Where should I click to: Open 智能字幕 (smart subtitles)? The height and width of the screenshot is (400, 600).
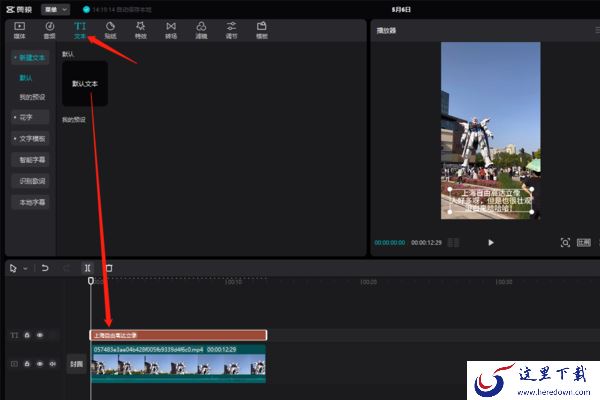click(x=32, y=160)
